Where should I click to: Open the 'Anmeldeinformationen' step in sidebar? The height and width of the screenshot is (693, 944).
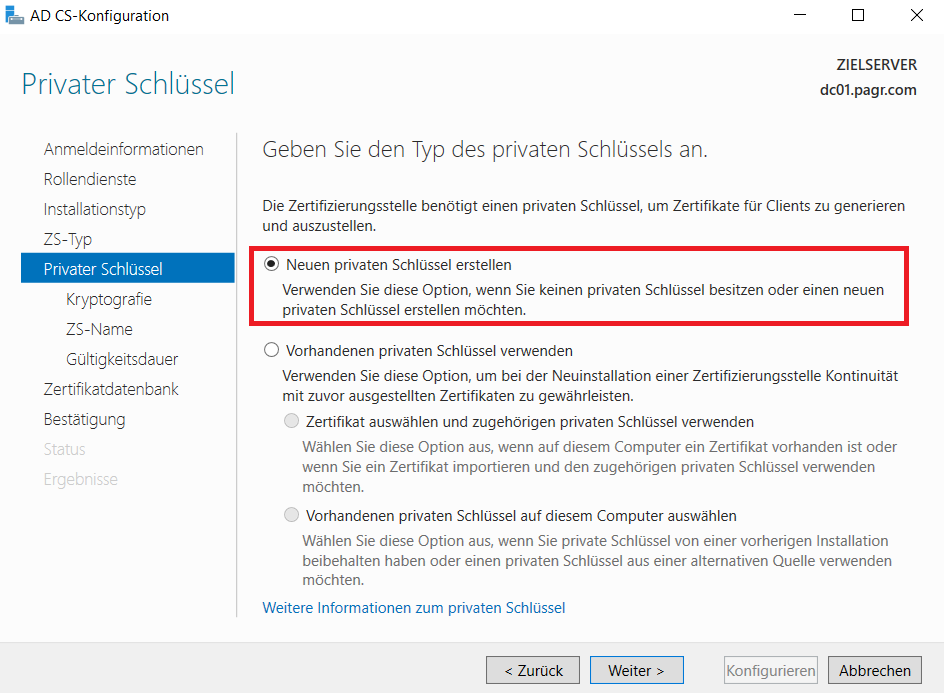[x=123, y=149]
